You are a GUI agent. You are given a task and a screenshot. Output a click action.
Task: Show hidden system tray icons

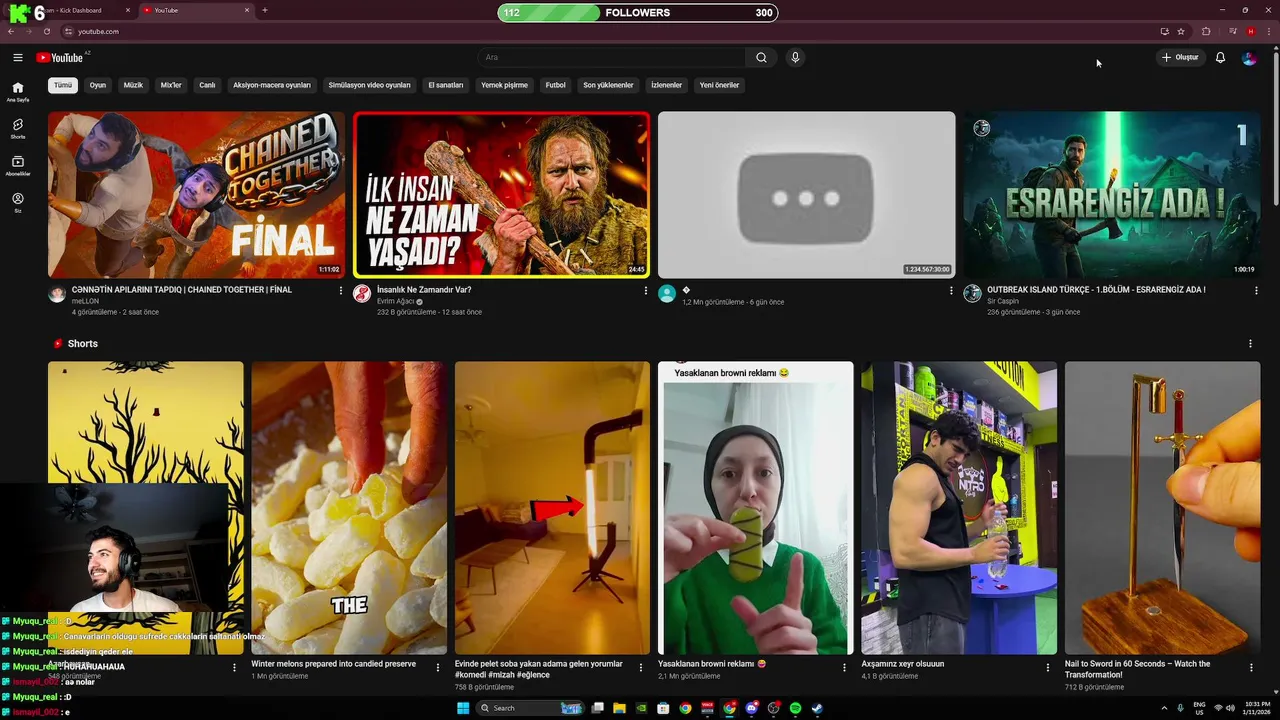click(1164, 708)
